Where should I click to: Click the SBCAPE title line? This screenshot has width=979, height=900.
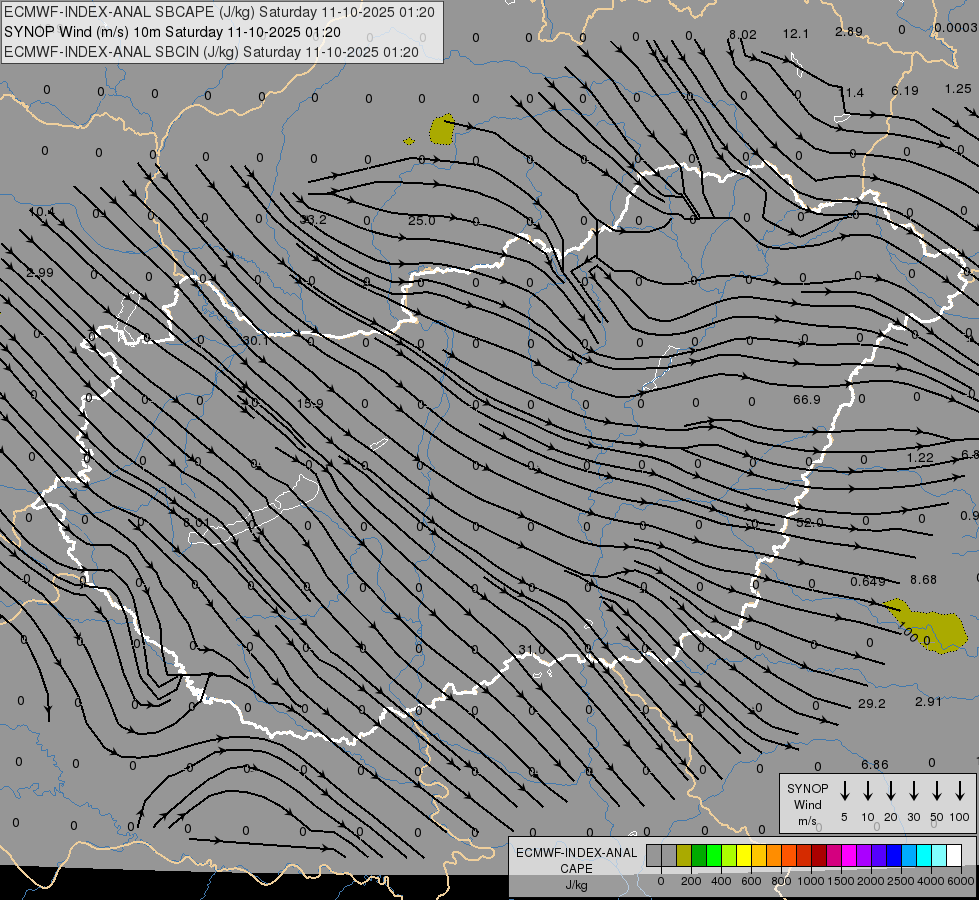(219, 12)
